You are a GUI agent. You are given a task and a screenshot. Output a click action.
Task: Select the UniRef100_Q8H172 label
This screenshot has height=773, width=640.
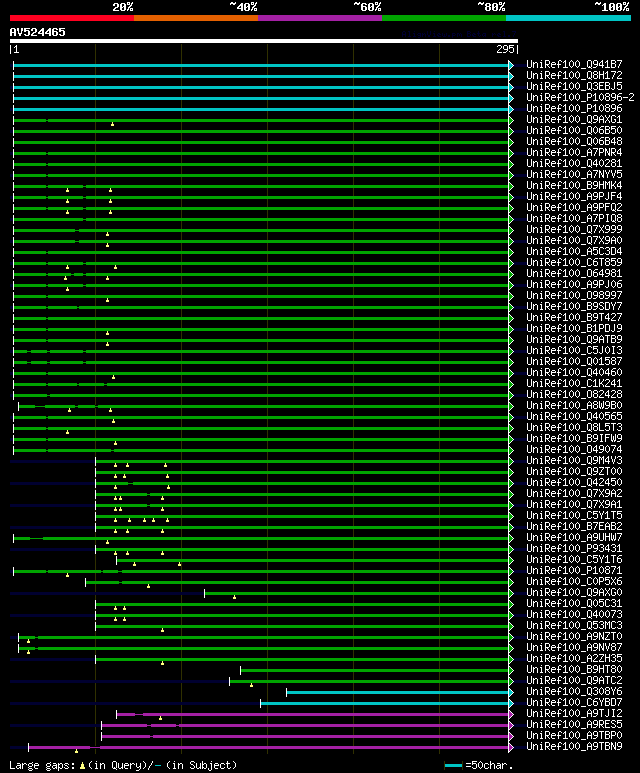point(574,75)
